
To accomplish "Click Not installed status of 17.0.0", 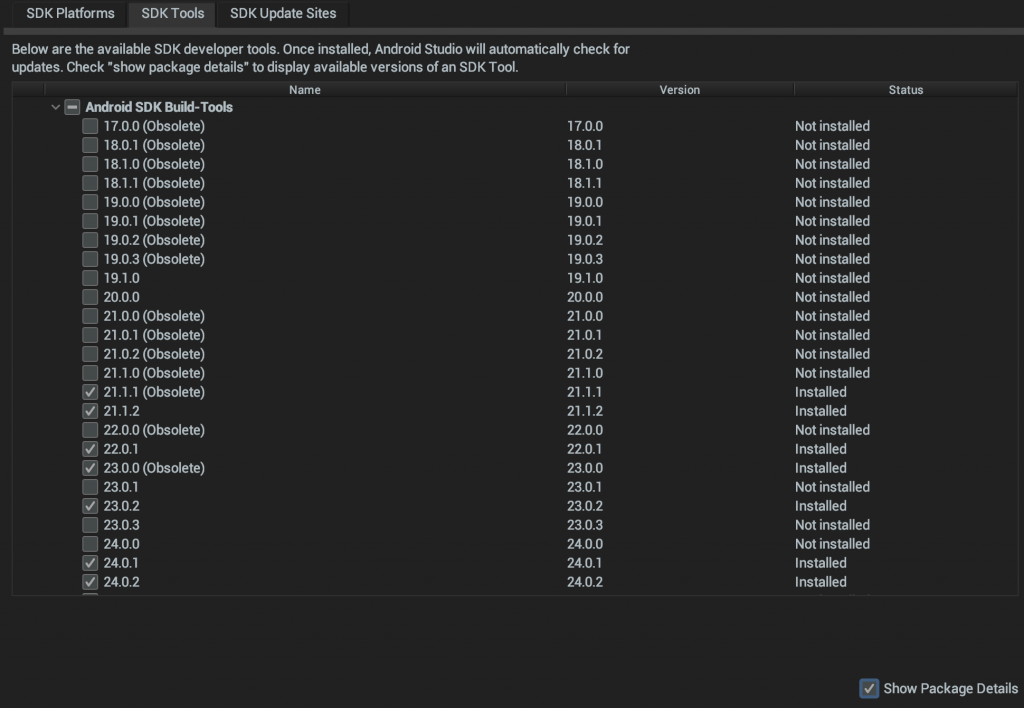I will click(833, 126).
